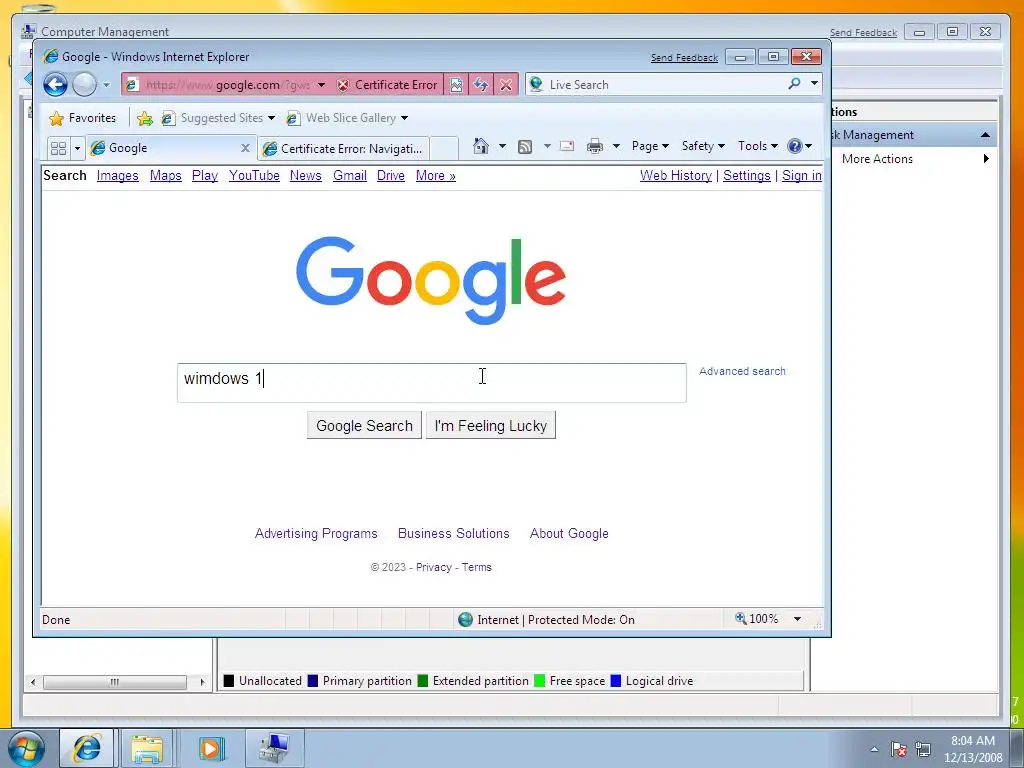This screenshot has height=768, width=1024.
Task: Click the Feeds RSS icon
Action: [x=524, y=146]
